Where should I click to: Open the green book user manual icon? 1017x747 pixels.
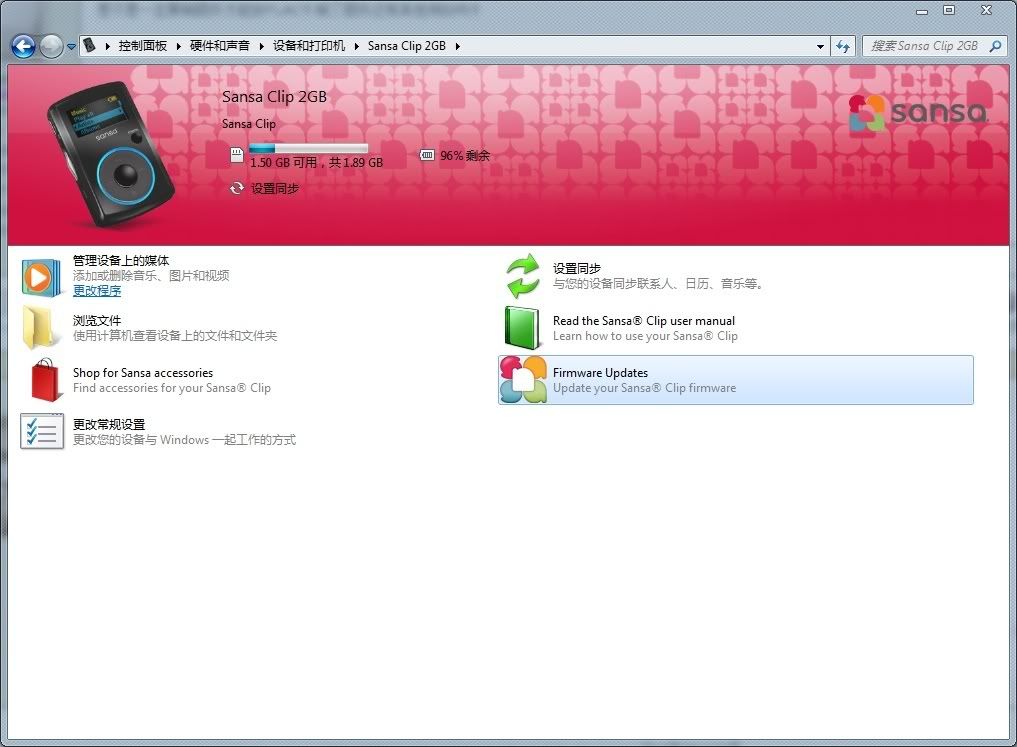coord(522,327)
